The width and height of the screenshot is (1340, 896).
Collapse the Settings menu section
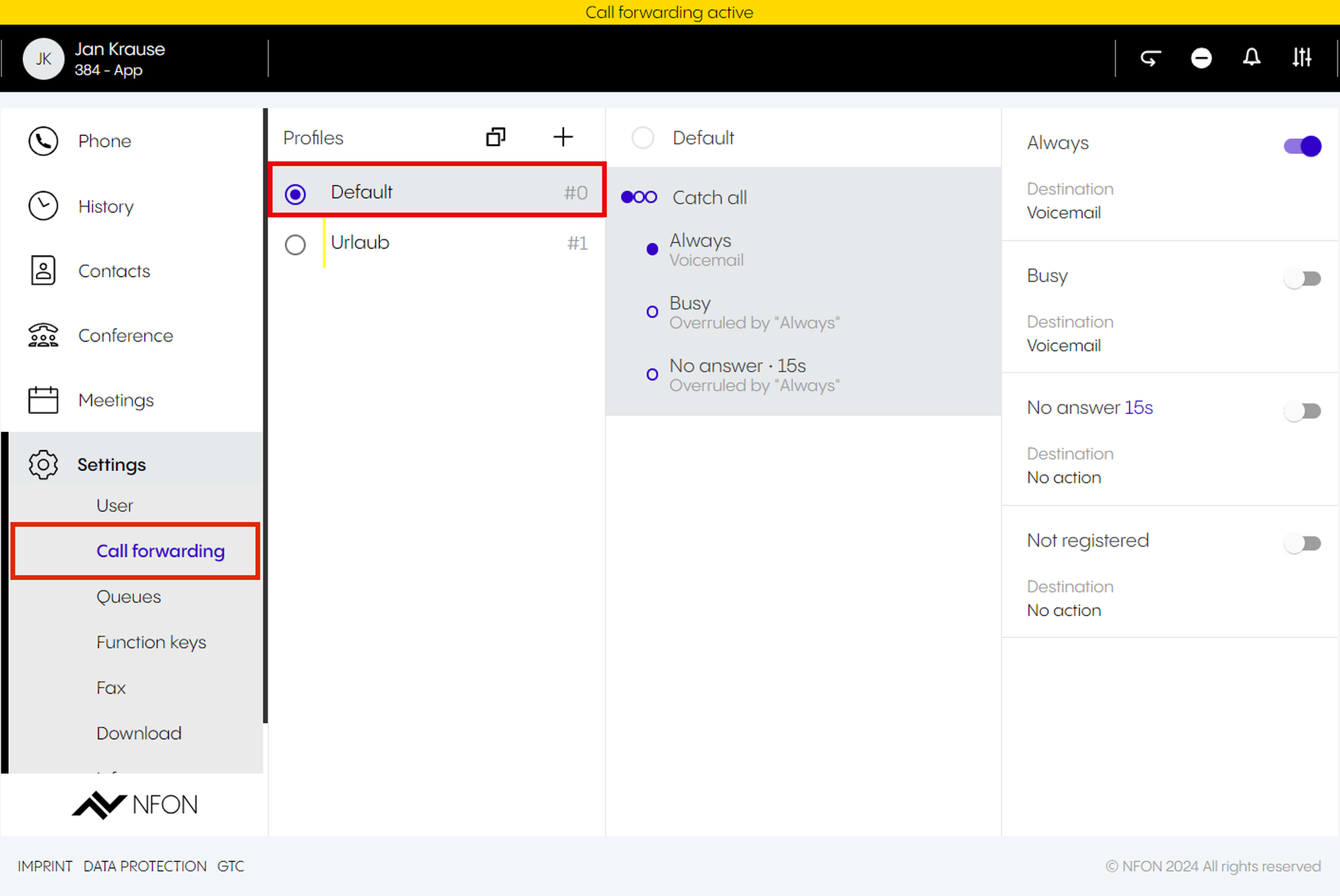[x=111, y=465]
